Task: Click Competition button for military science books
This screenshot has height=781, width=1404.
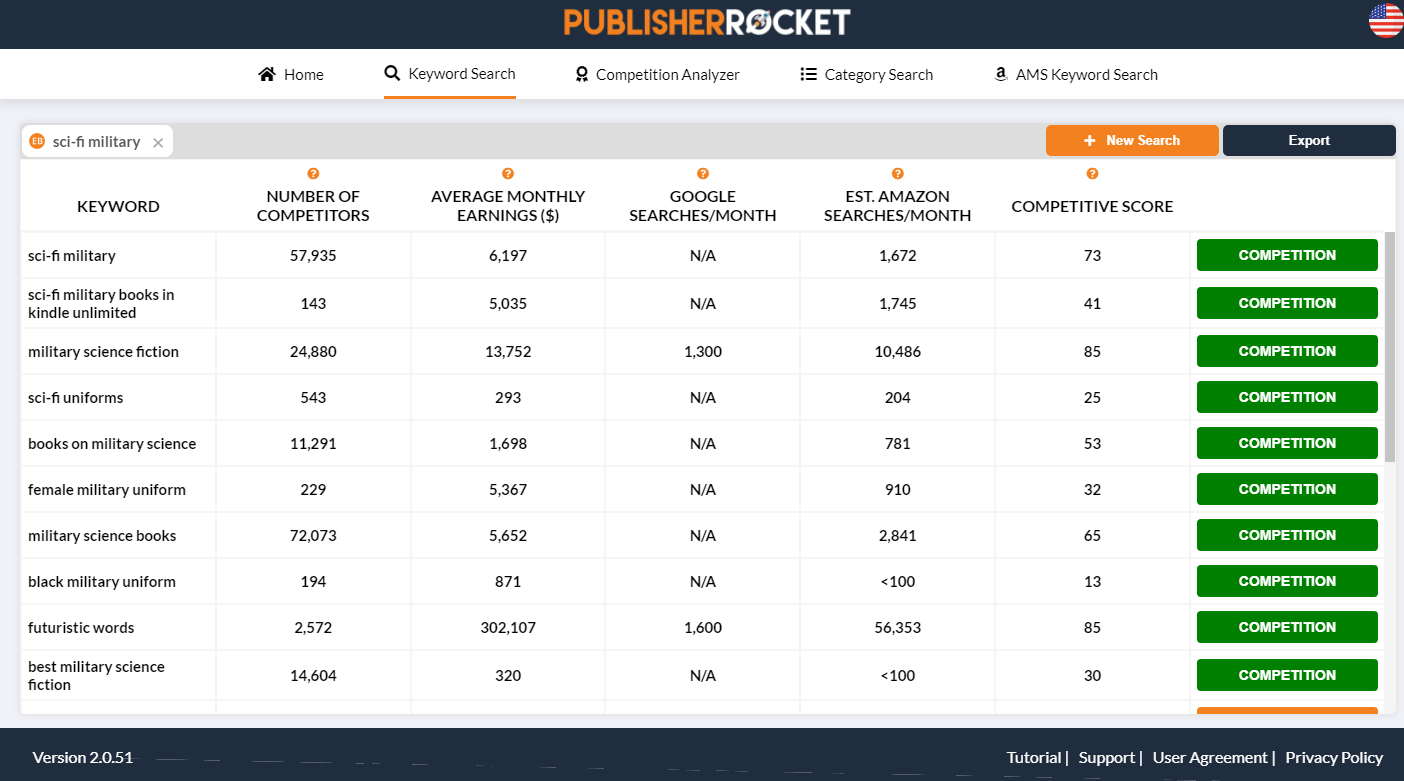Action: [1287, 535]
